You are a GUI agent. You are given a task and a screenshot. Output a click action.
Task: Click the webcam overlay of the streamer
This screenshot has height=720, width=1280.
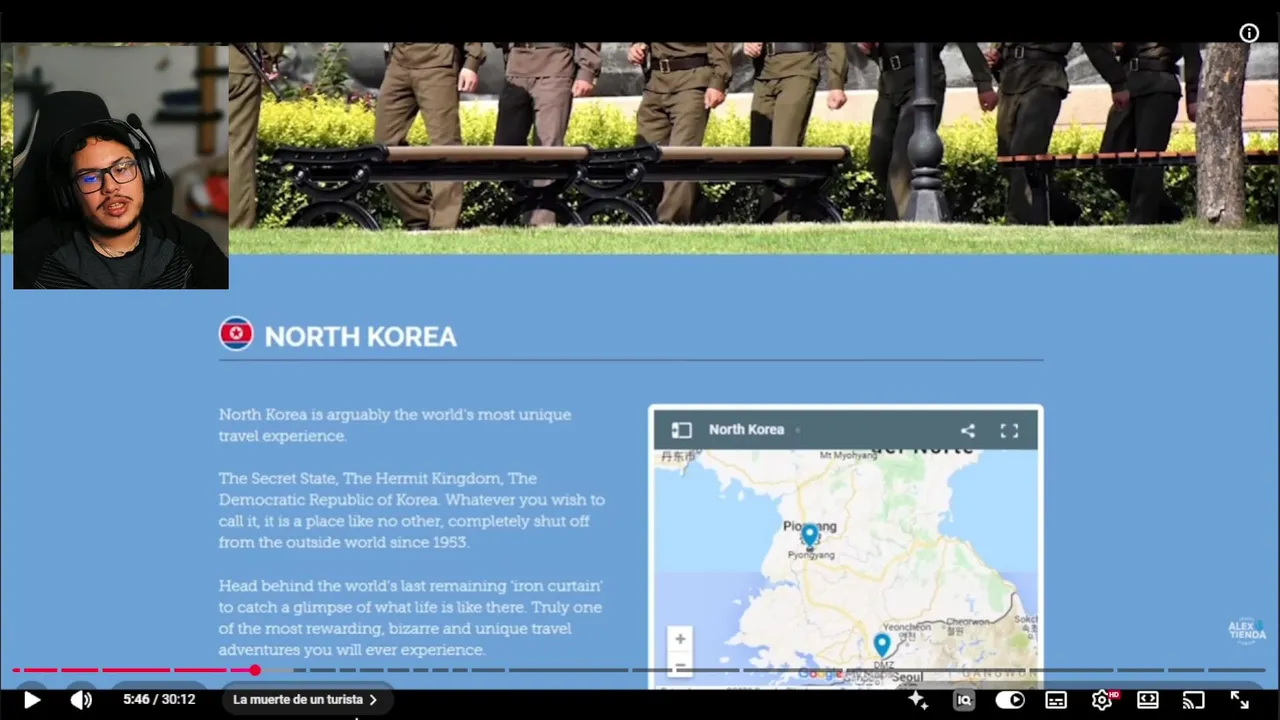[x=121, y=167]
